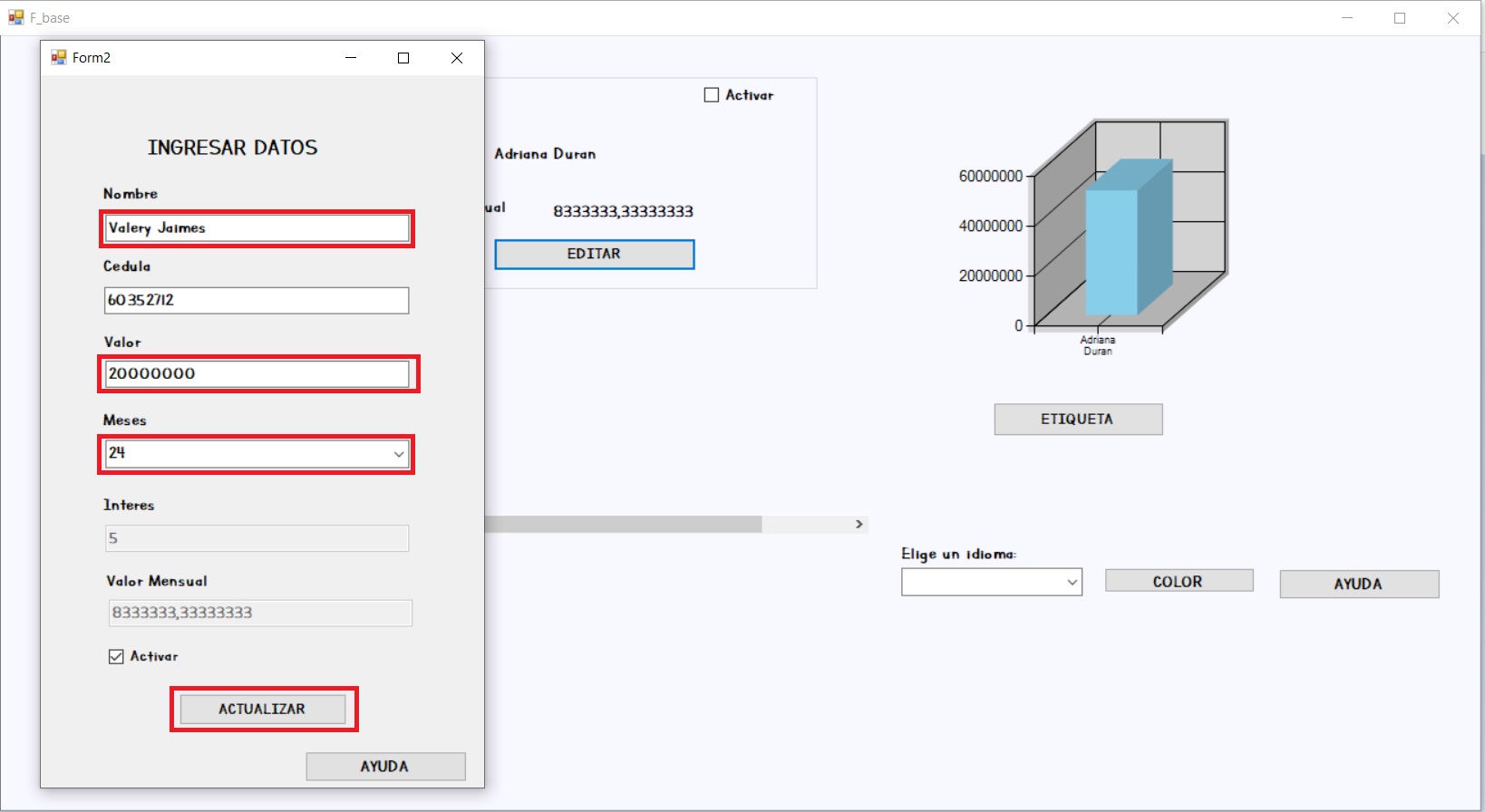Click the Interes label in Form2
Viewport: 1485px width, 812px height.
[x=129, y=506]
